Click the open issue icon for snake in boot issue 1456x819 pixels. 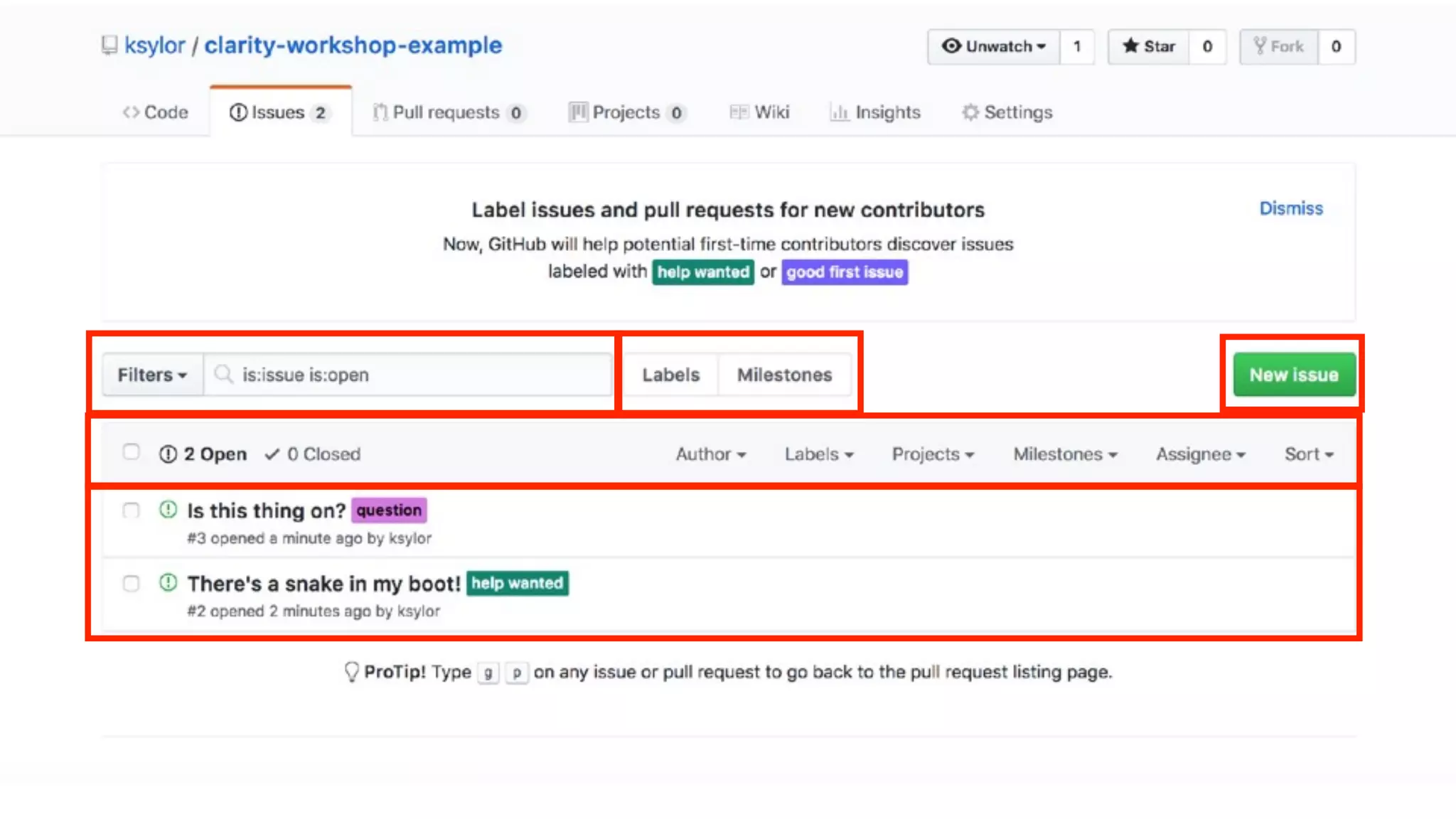[x=168, y=583]
